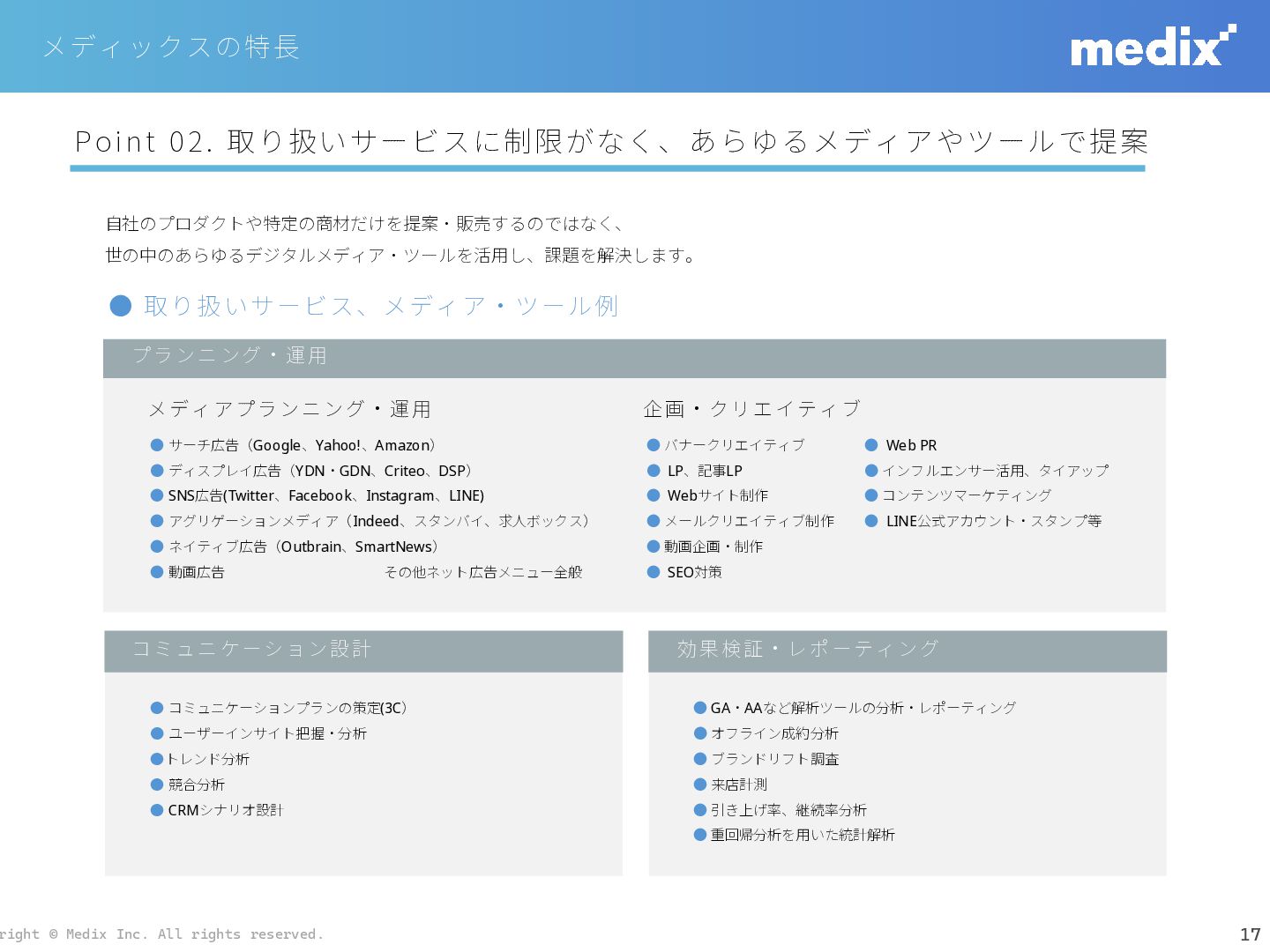1270x952 pixels.
Task: Click the line starting 世の中のあらゆるデジタルメディア
Action: click(401, 256)
